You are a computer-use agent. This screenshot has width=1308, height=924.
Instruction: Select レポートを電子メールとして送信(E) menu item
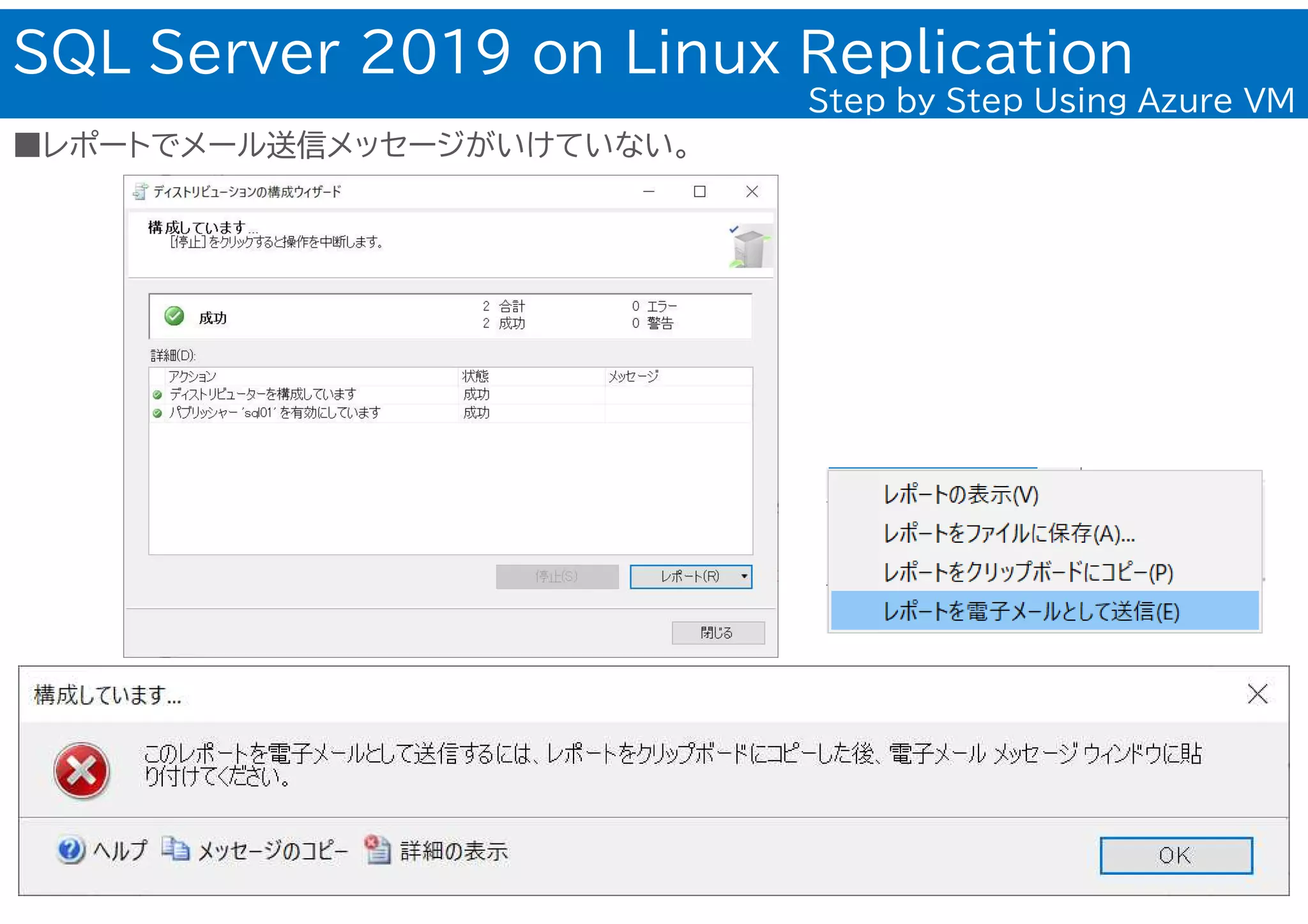[1045, 611]
